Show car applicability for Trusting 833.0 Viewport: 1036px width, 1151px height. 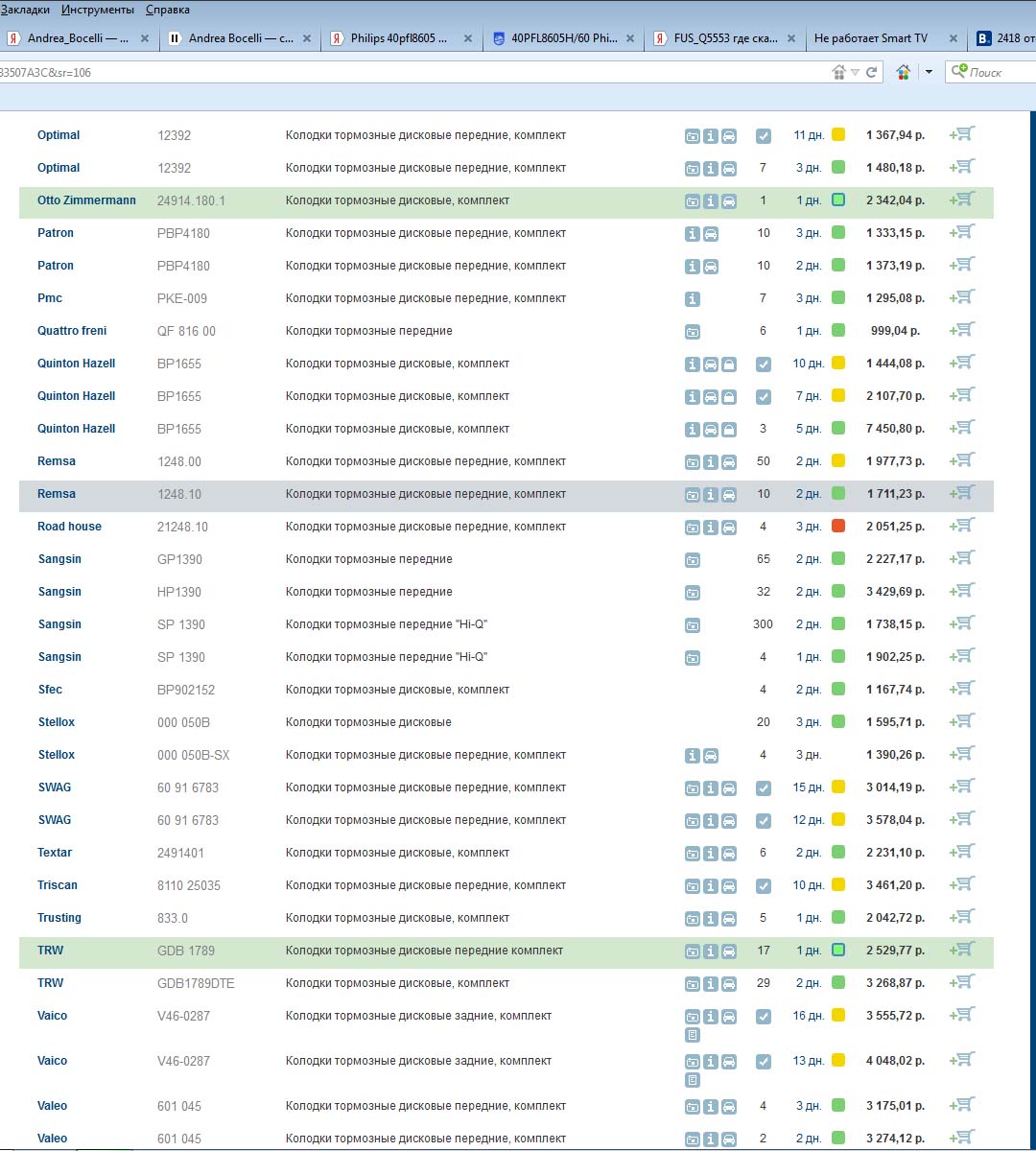click(x=729, y=919)
